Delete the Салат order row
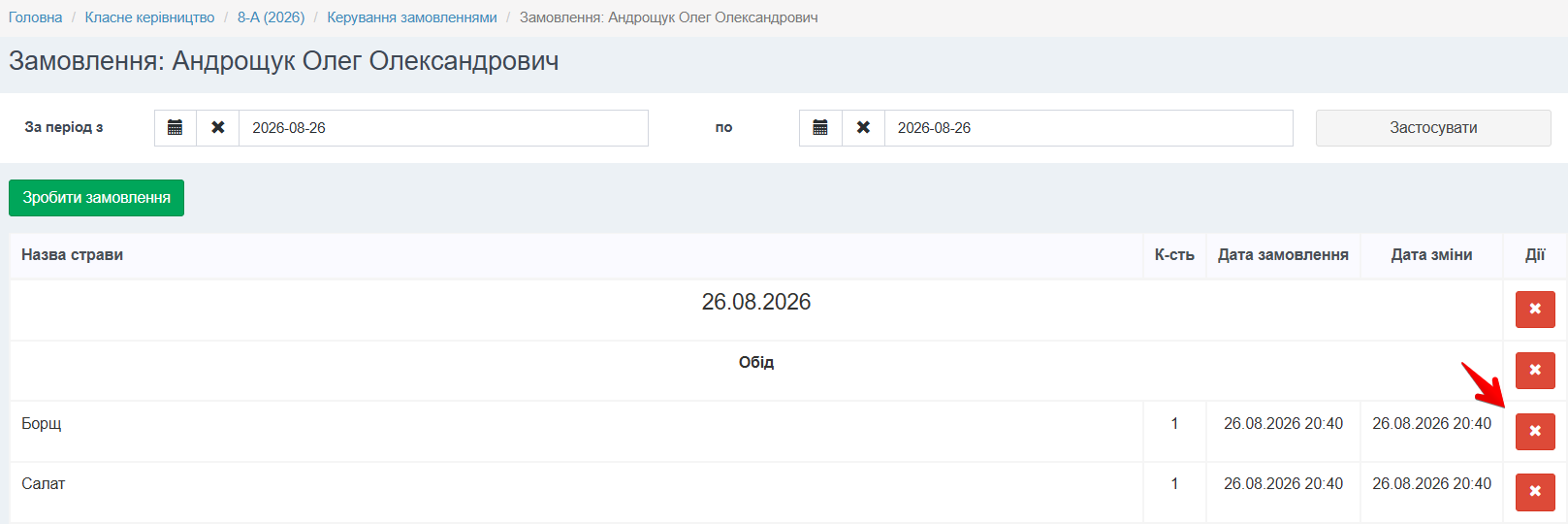Image resolution: width=1568 pixels, height=524 pixels. click(1535, 492)
